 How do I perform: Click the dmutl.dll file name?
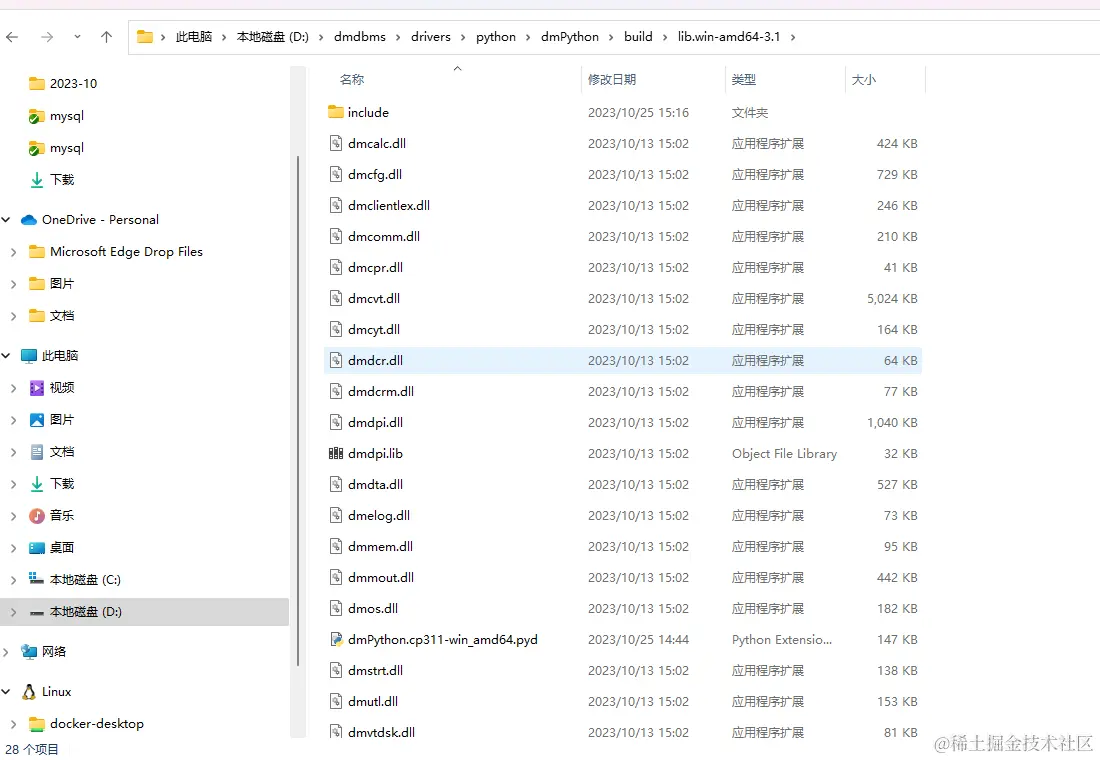click(x=373, y=701)
